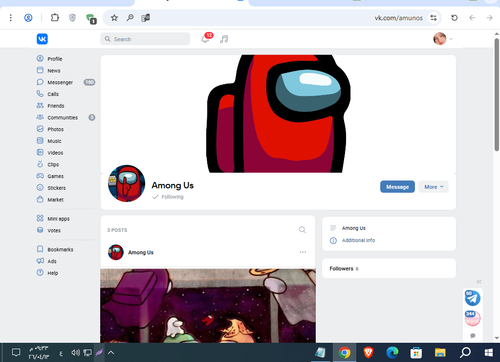Click the Help icon
The height and width of the screenshot is (362, 500).
tap(40, 272)
